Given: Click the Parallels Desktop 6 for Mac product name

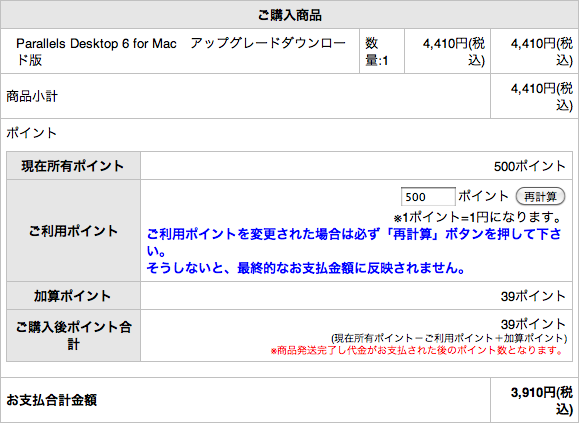Looking at the screenshot, I should point(181,52).
